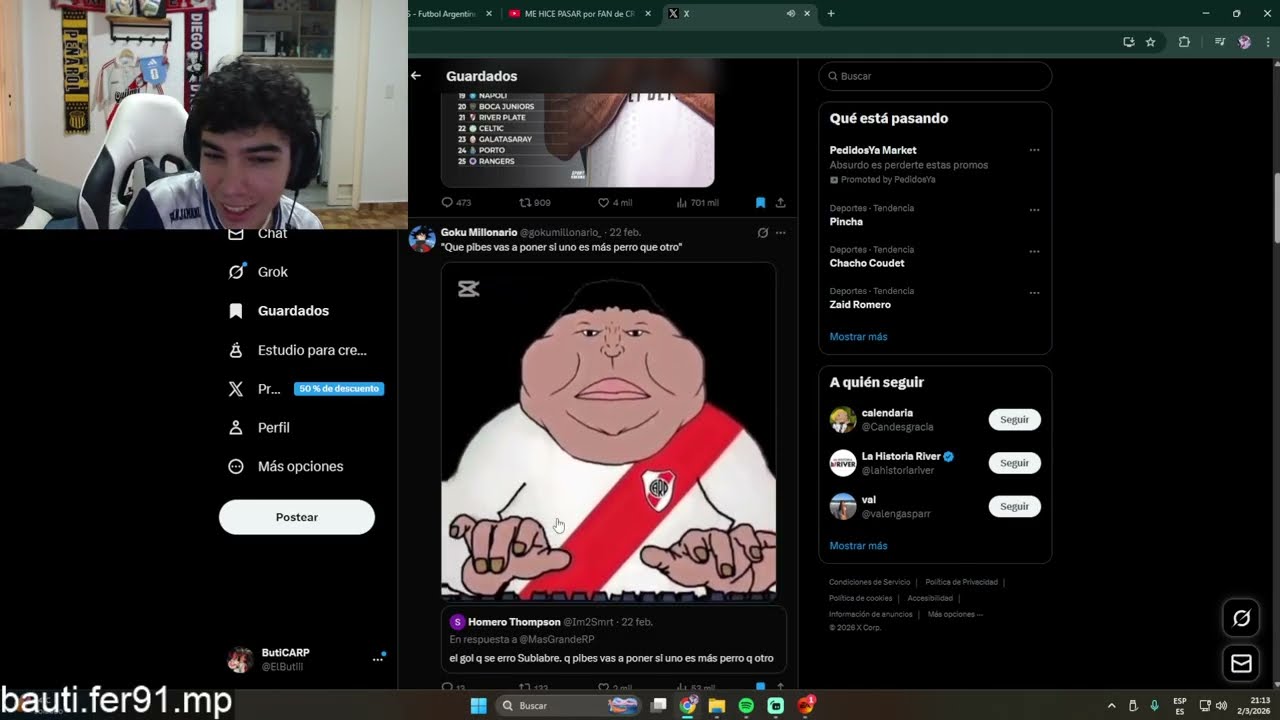Click the Postear button
Image resolution: width=1280 pixels, height=720 pixels.
coord(297,517)
